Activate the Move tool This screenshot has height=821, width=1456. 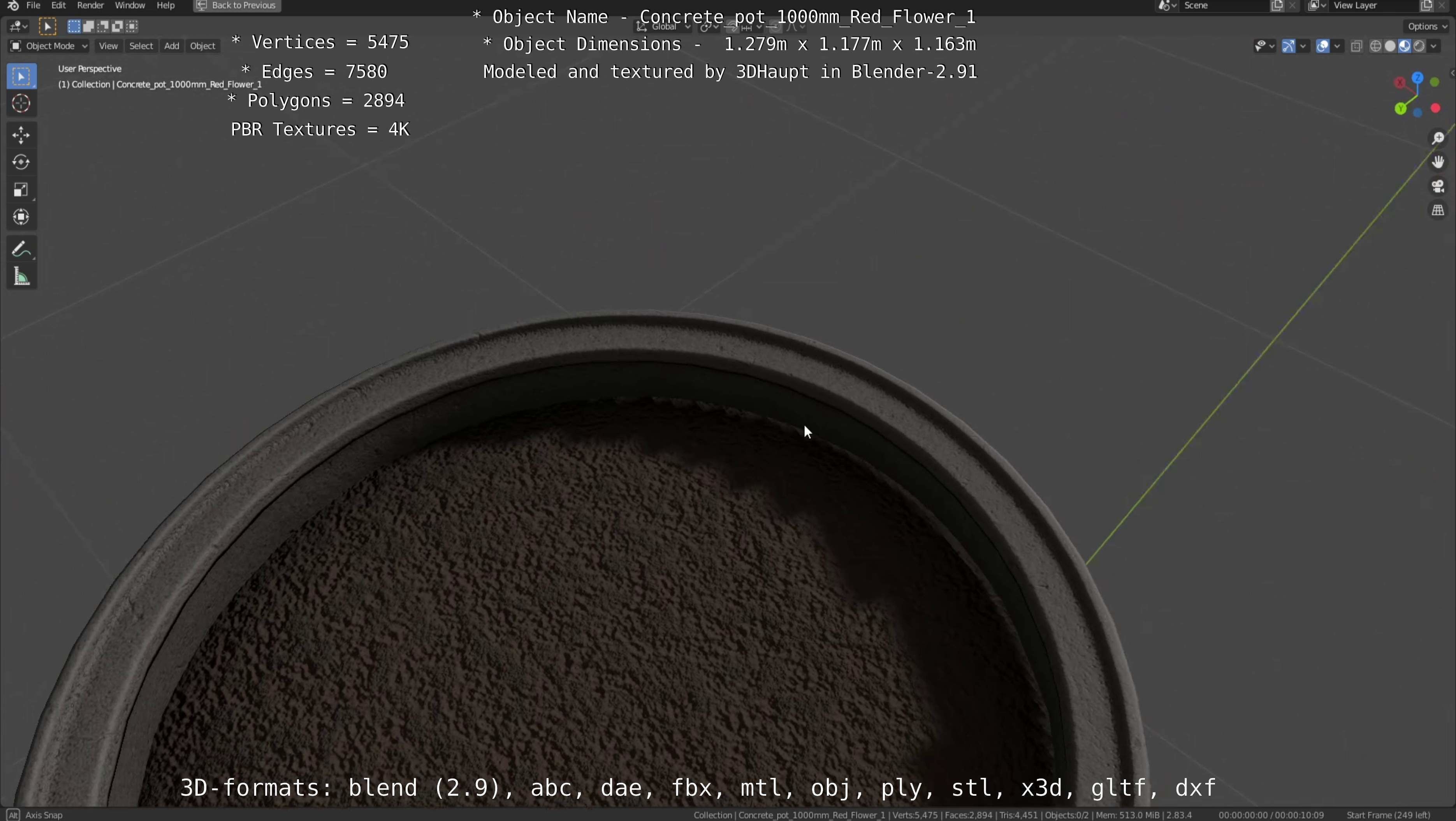click(21, 135)
